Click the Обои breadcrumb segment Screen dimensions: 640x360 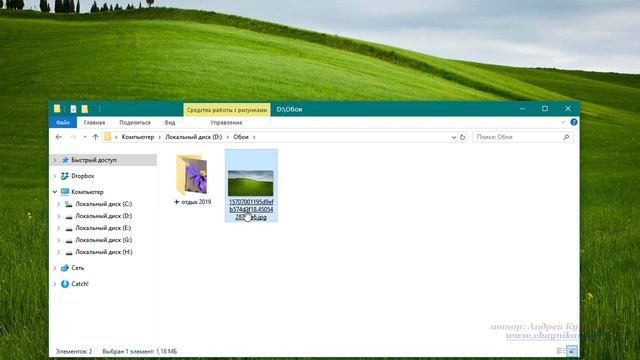pos(241,137)
